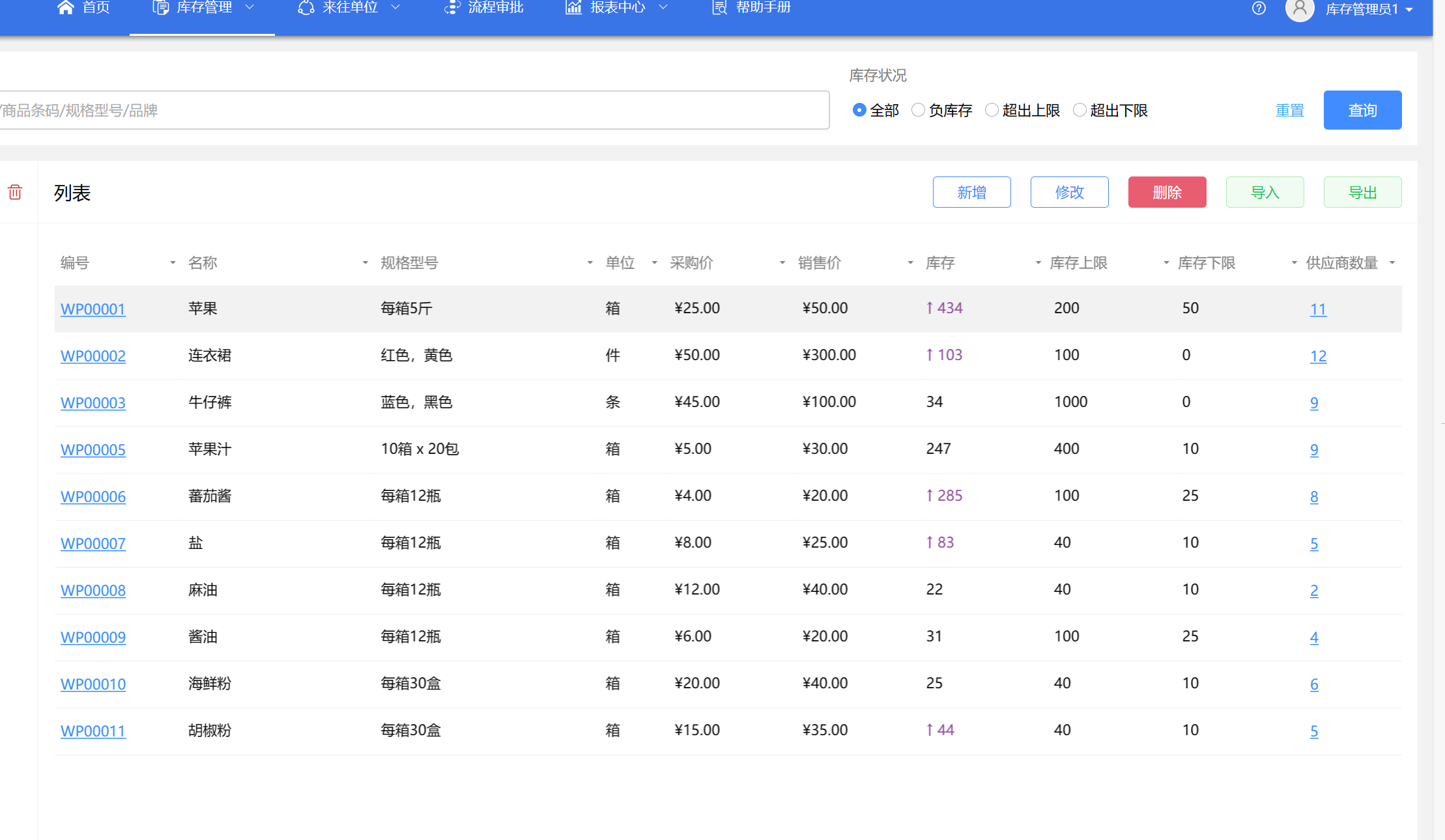This screenshot has width=1445, height=840.
Task: Click the 修改 button
Action: [x=1069, y=192]
